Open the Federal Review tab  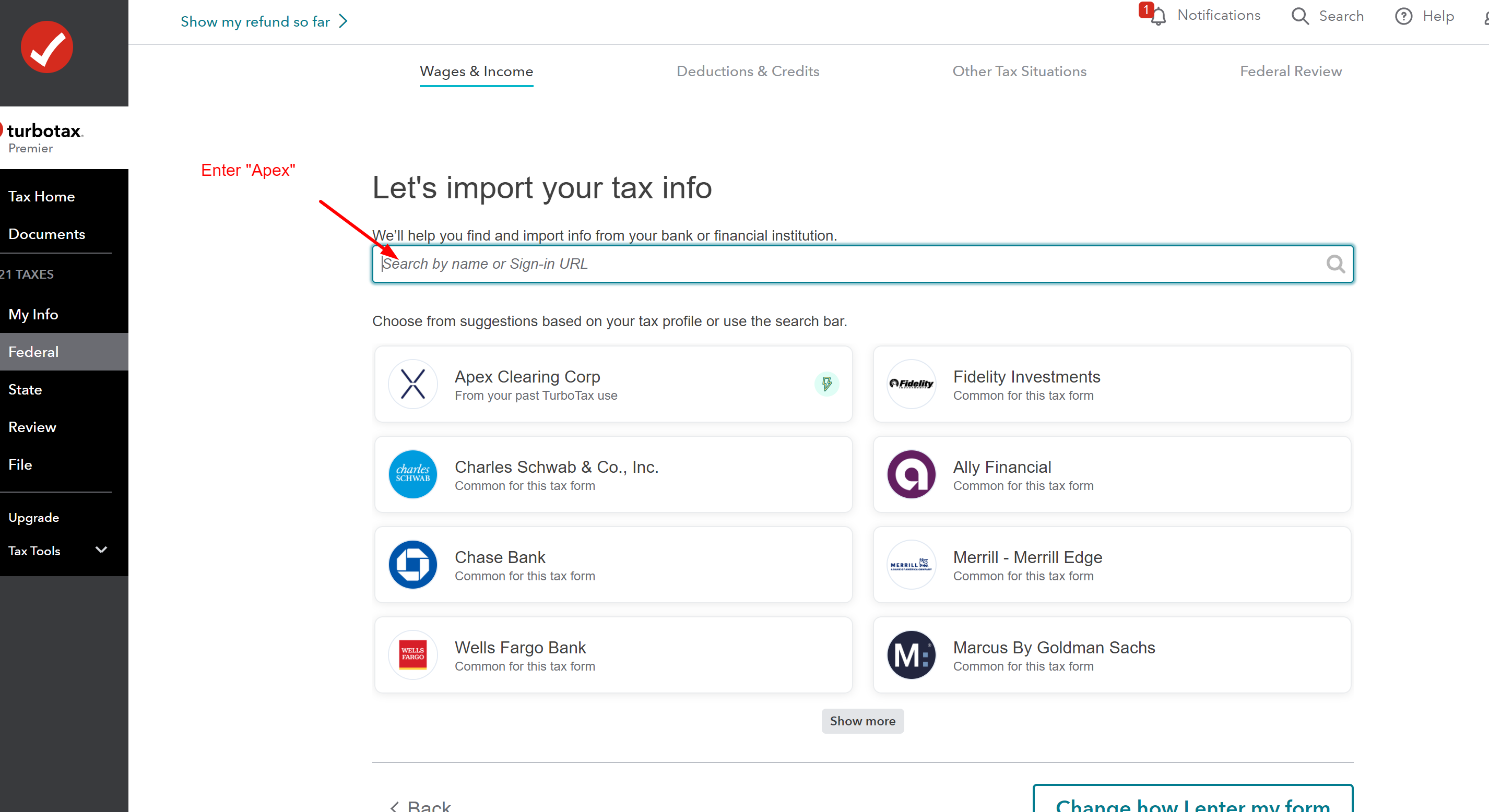(1290, 71)
